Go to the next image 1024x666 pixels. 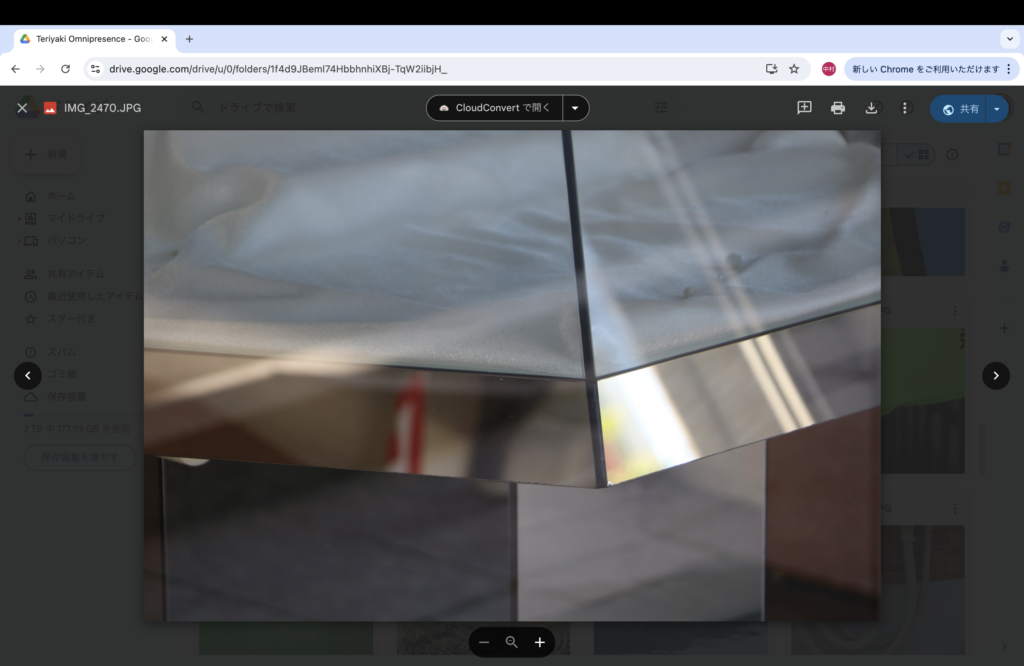[996, 375]
